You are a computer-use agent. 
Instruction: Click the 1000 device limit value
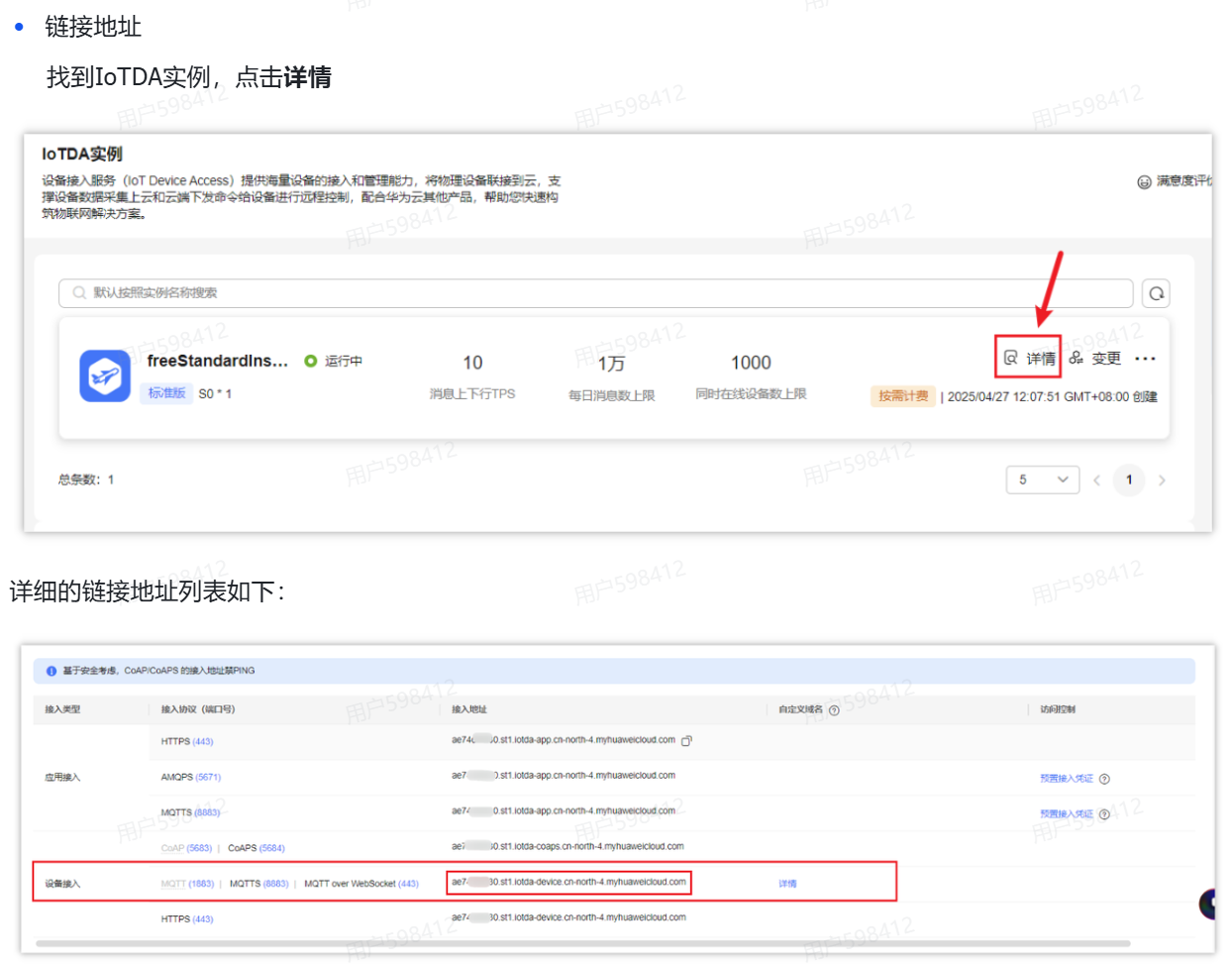point(751,363)
